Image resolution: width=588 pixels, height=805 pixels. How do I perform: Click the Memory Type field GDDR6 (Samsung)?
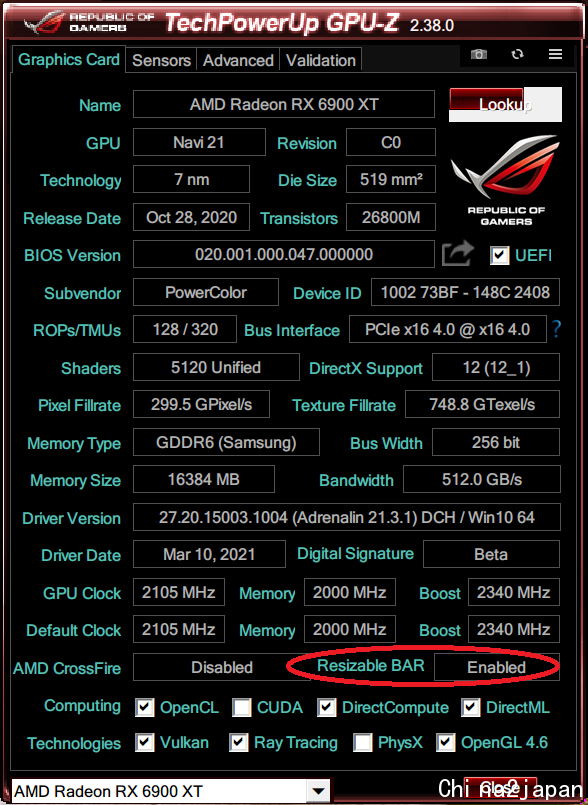[x=226, y=442]
